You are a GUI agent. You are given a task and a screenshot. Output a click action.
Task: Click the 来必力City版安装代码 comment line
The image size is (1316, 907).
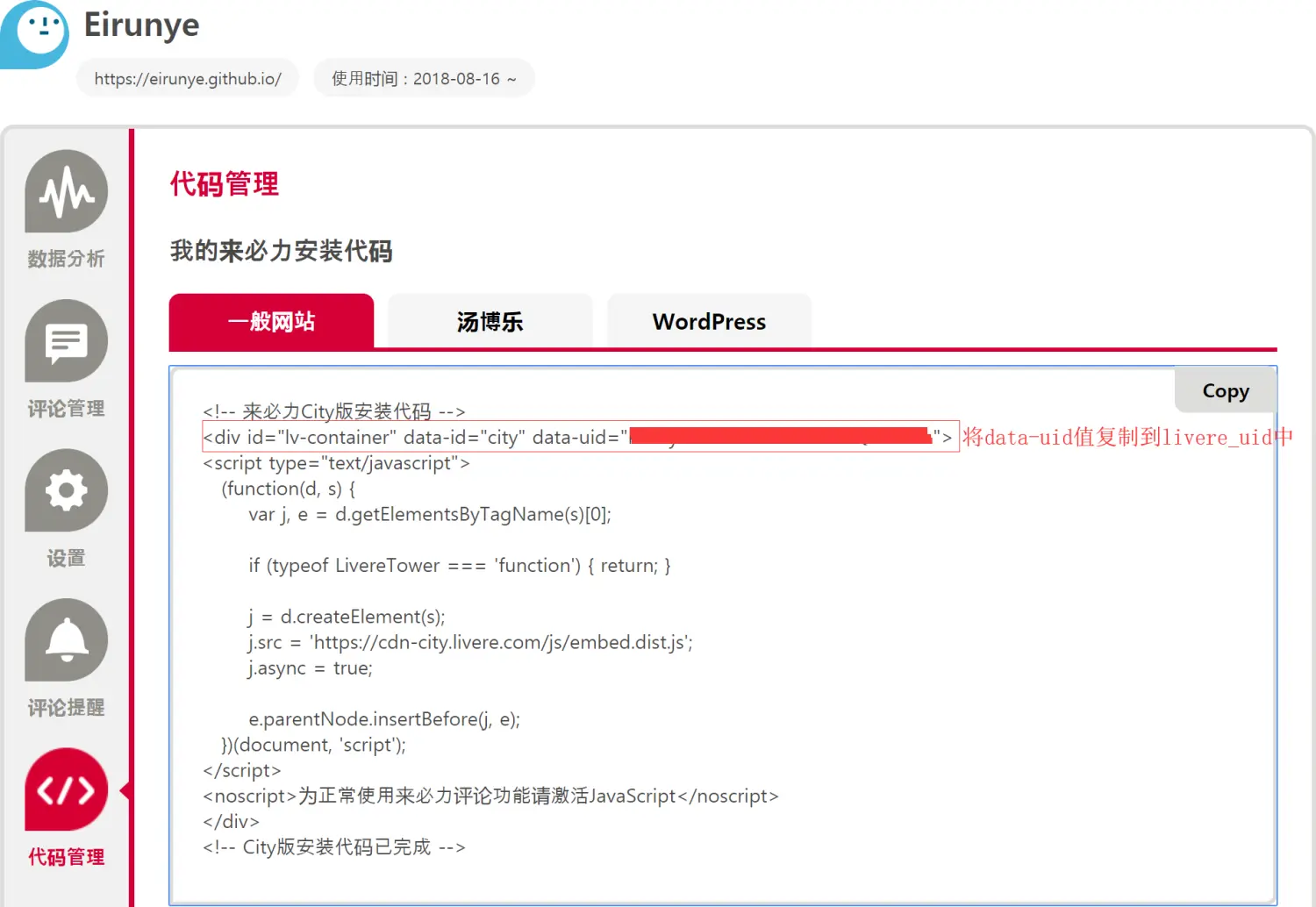coord(334,411)
